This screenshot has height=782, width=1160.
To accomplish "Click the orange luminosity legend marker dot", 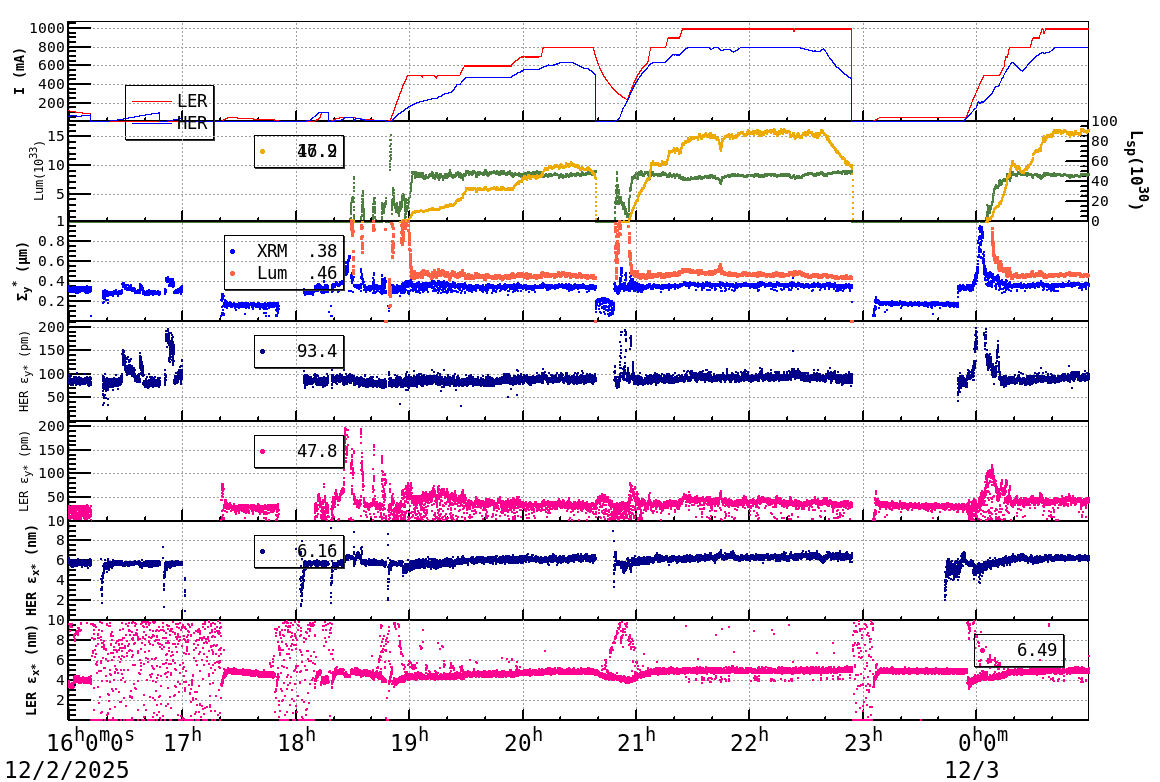I will coord(261,151).
